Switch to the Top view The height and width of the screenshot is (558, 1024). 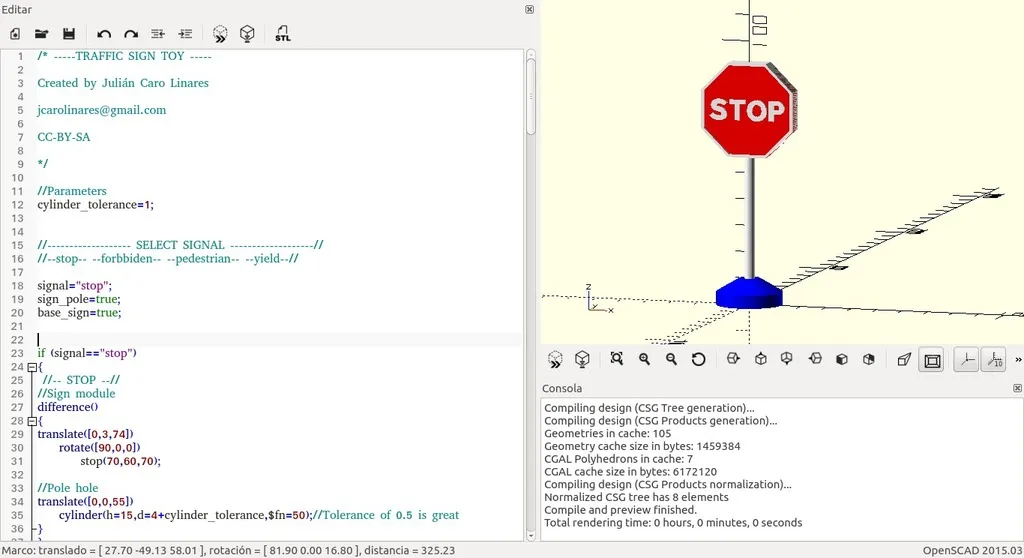pyautogui.click(x=761, y=359)
